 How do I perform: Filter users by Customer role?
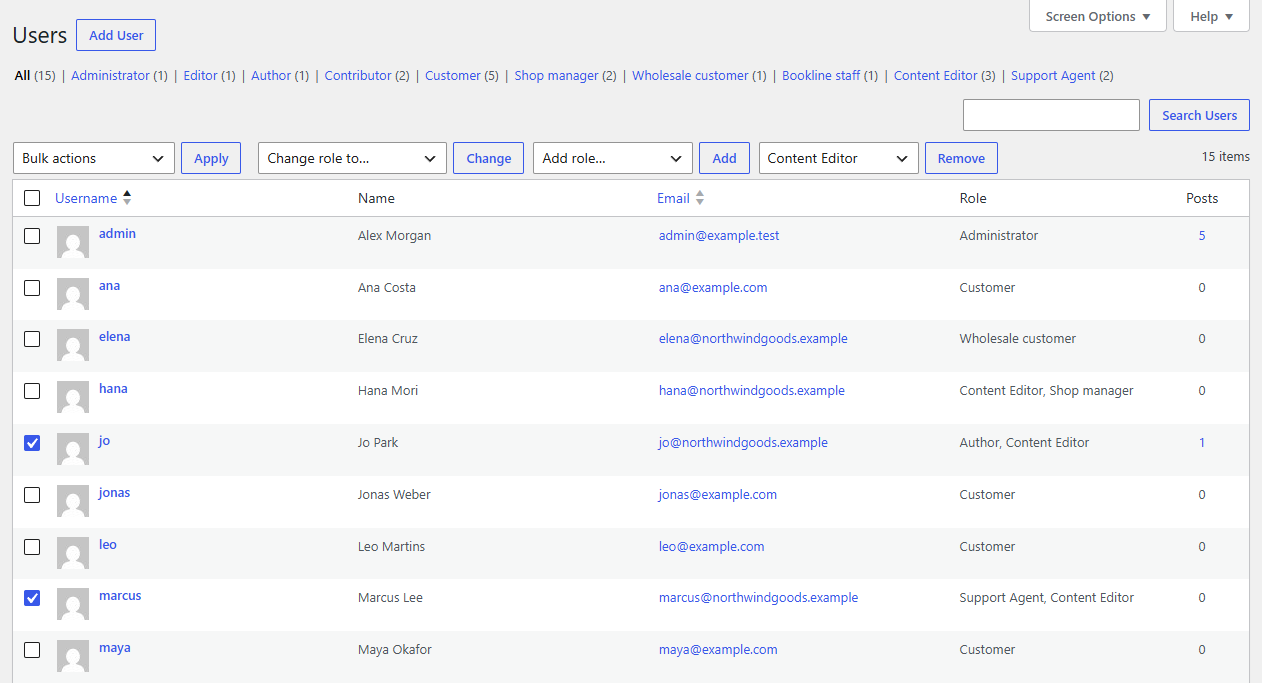(453, 75)
